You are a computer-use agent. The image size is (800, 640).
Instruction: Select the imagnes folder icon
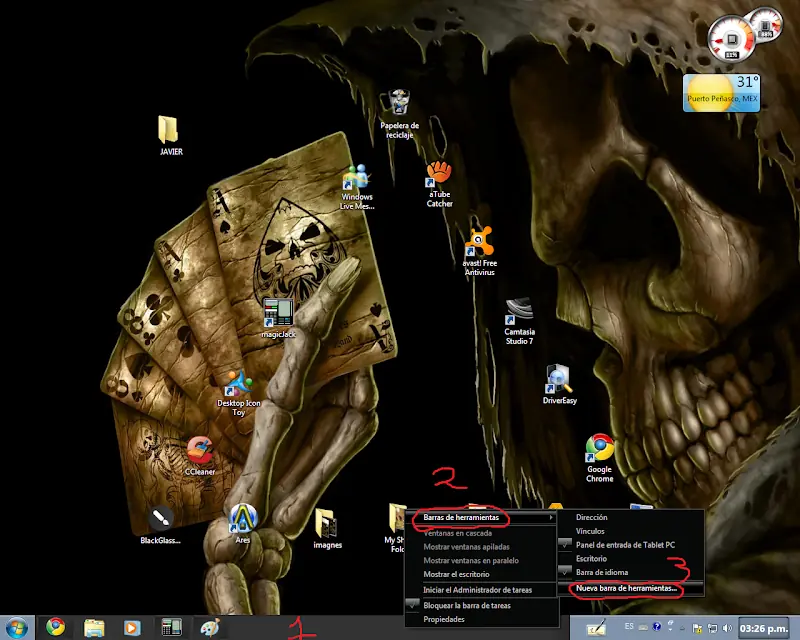(327, 528)
